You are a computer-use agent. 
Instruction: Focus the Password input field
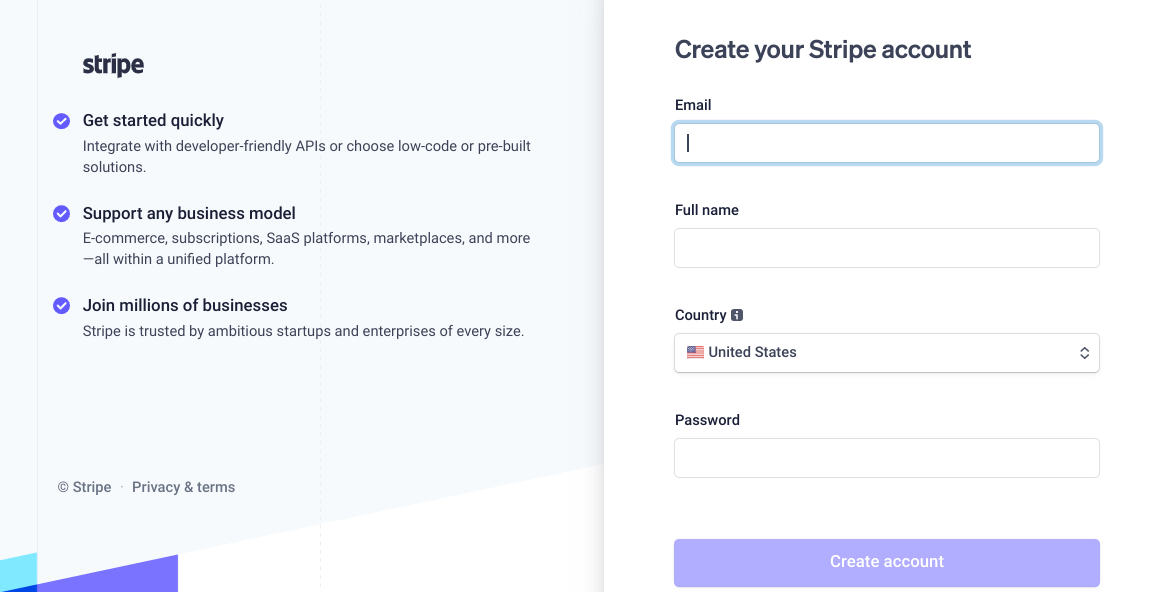[887, 458]
